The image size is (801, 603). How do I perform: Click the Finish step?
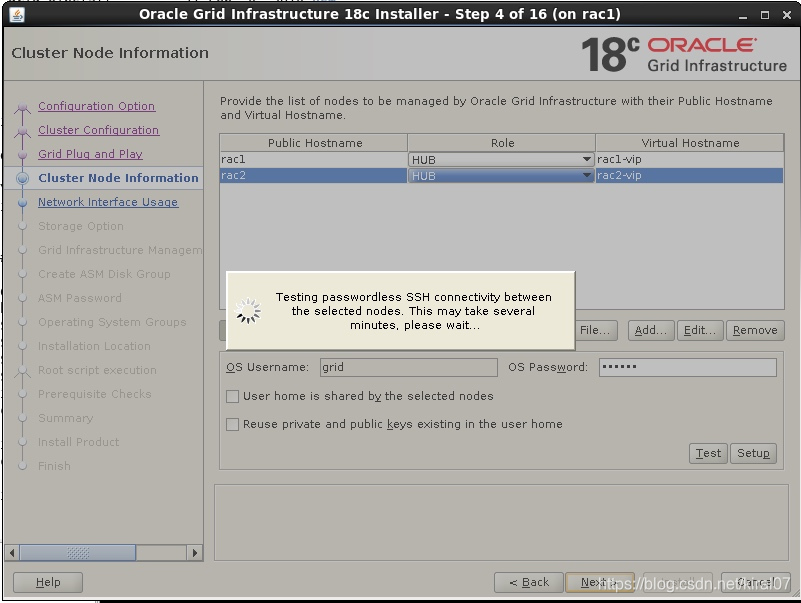(x=54, y=466)
